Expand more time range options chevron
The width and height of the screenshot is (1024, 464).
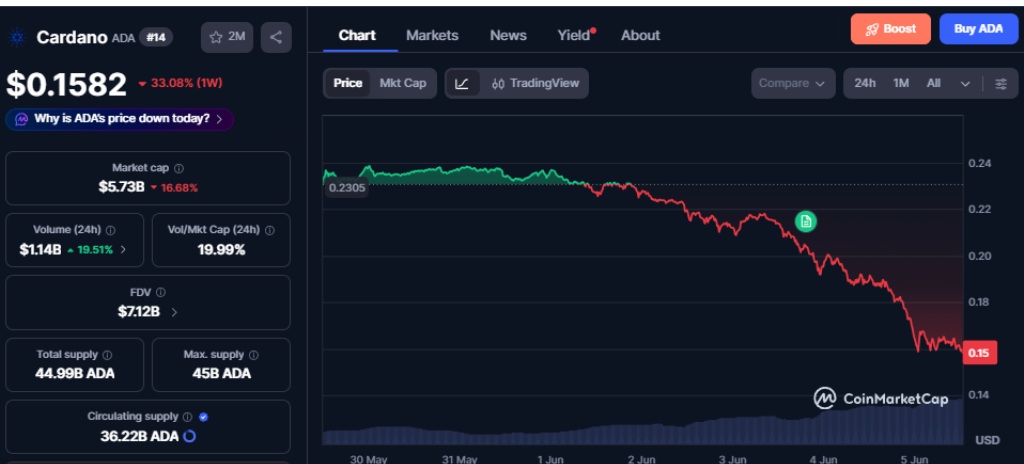(965, 84)
